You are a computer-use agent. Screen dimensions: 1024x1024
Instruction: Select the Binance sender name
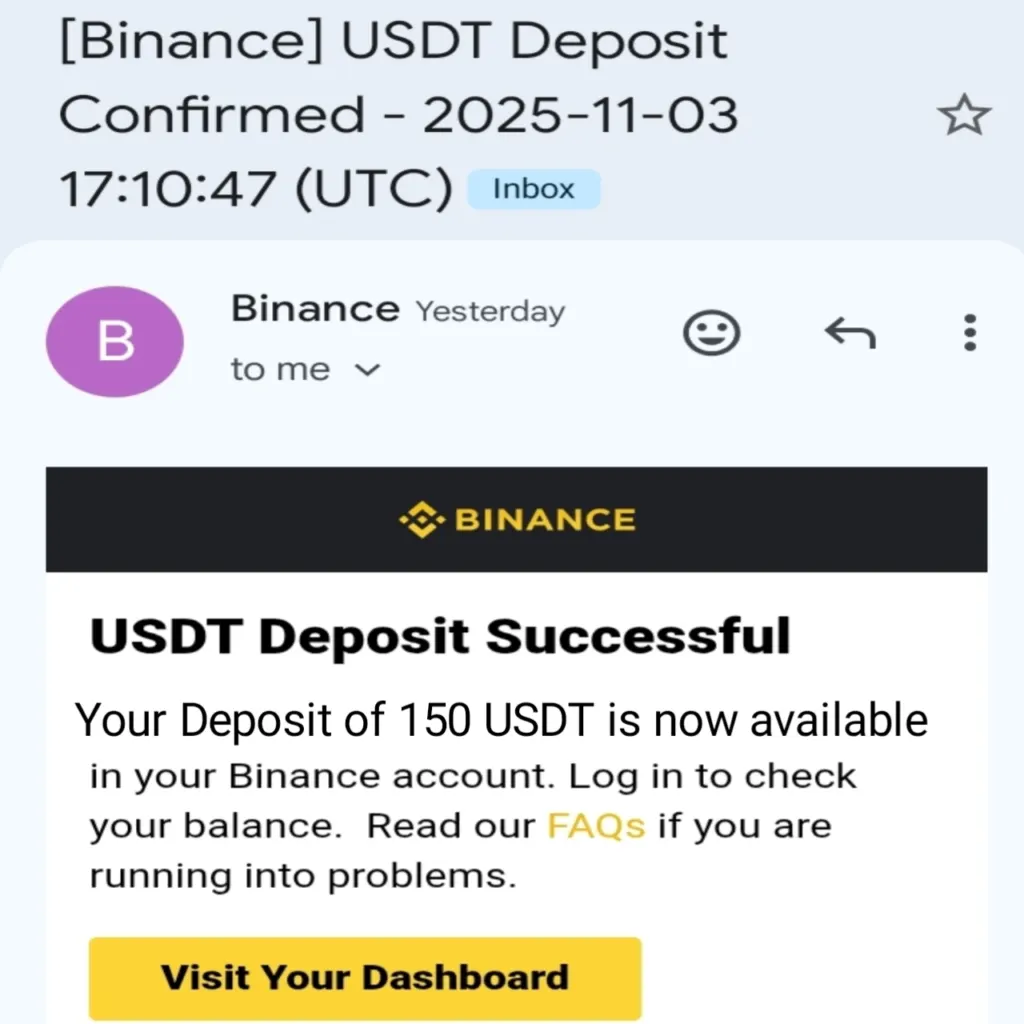(x=315, y=309)
